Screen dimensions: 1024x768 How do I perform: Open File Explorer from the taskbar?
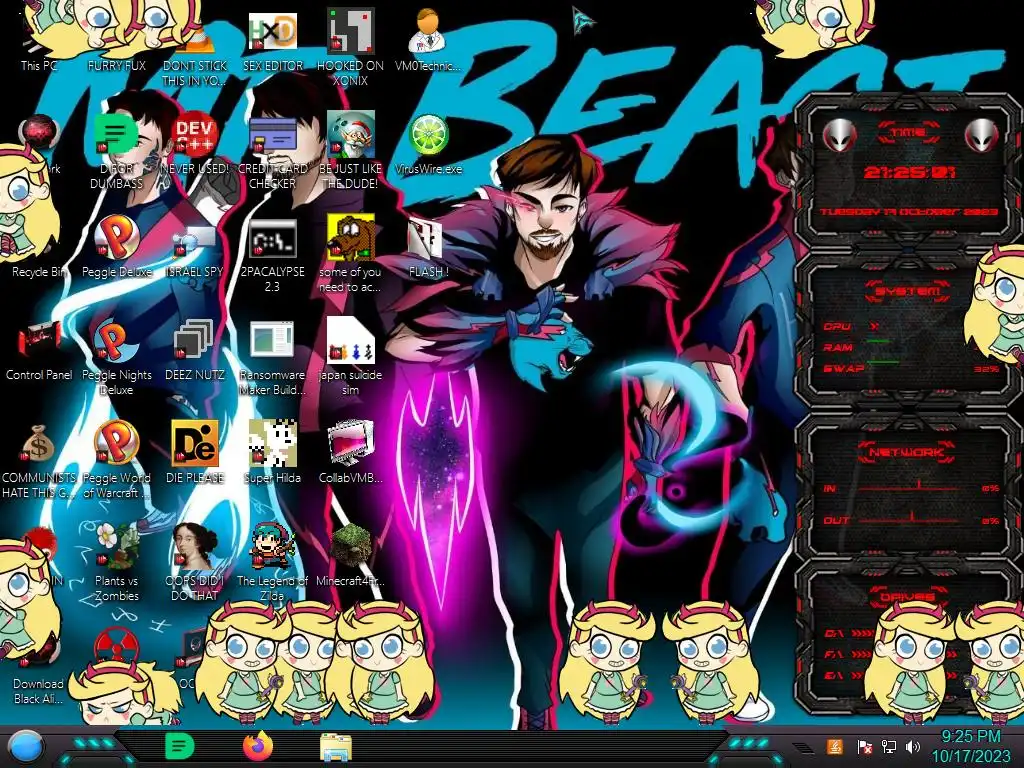336,747
